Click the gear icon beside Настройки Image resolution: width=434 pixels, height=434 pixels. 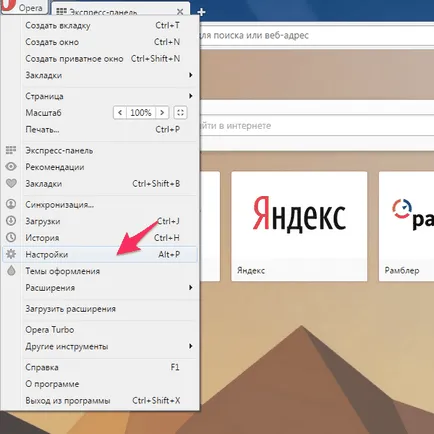click(x=11, y=254)
